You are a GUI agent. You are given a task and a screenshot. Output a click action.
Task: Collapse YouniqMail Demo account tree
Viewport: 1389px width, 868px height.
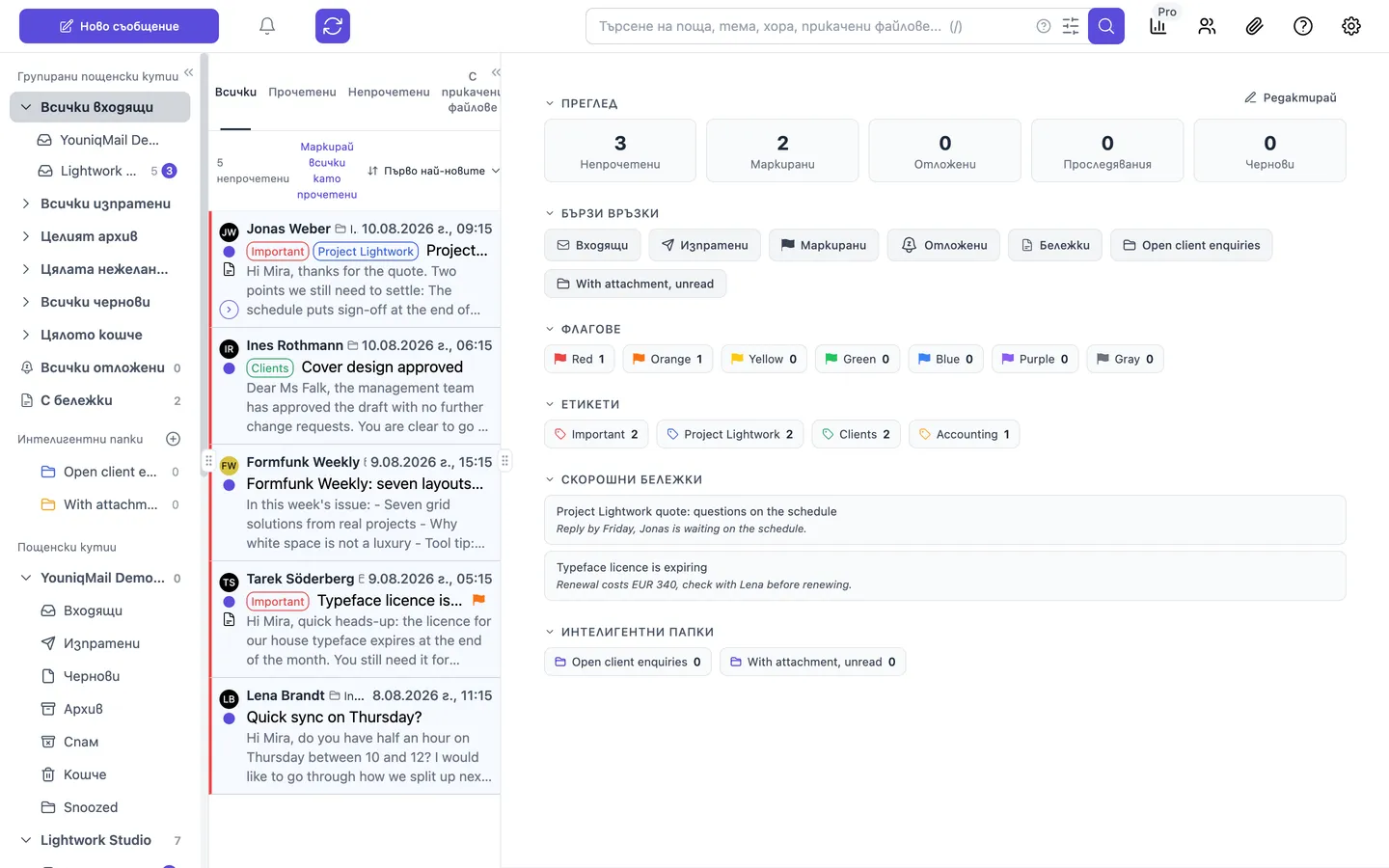point(26,578)
